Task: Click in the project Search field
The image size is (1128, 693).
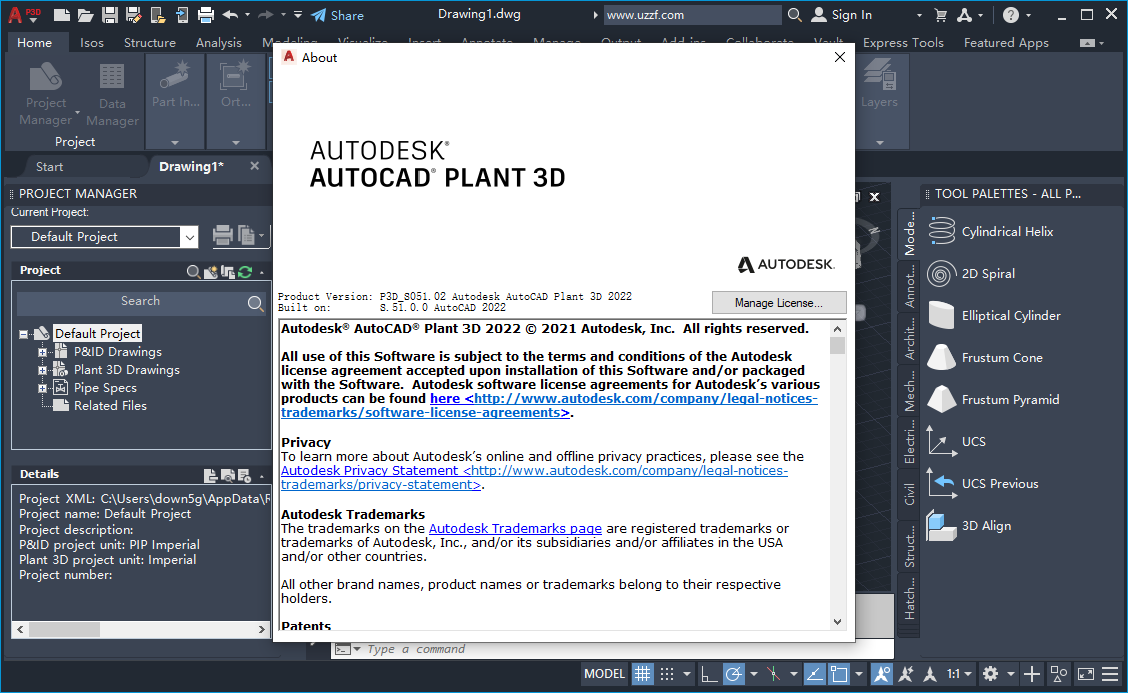Action: (140, 301)
